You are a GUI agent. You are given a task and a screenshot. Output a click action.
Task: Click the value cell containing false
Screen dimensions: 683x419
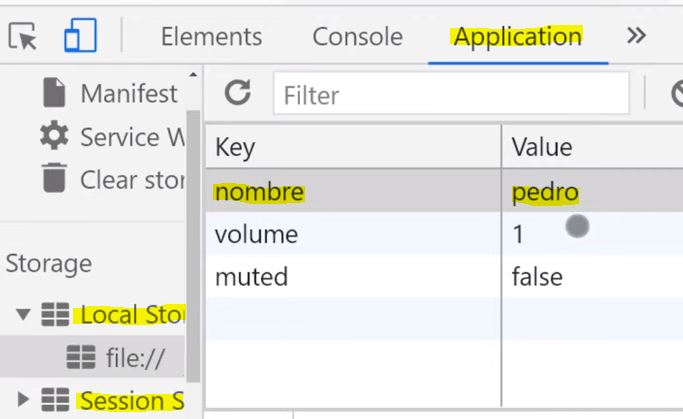537,277
